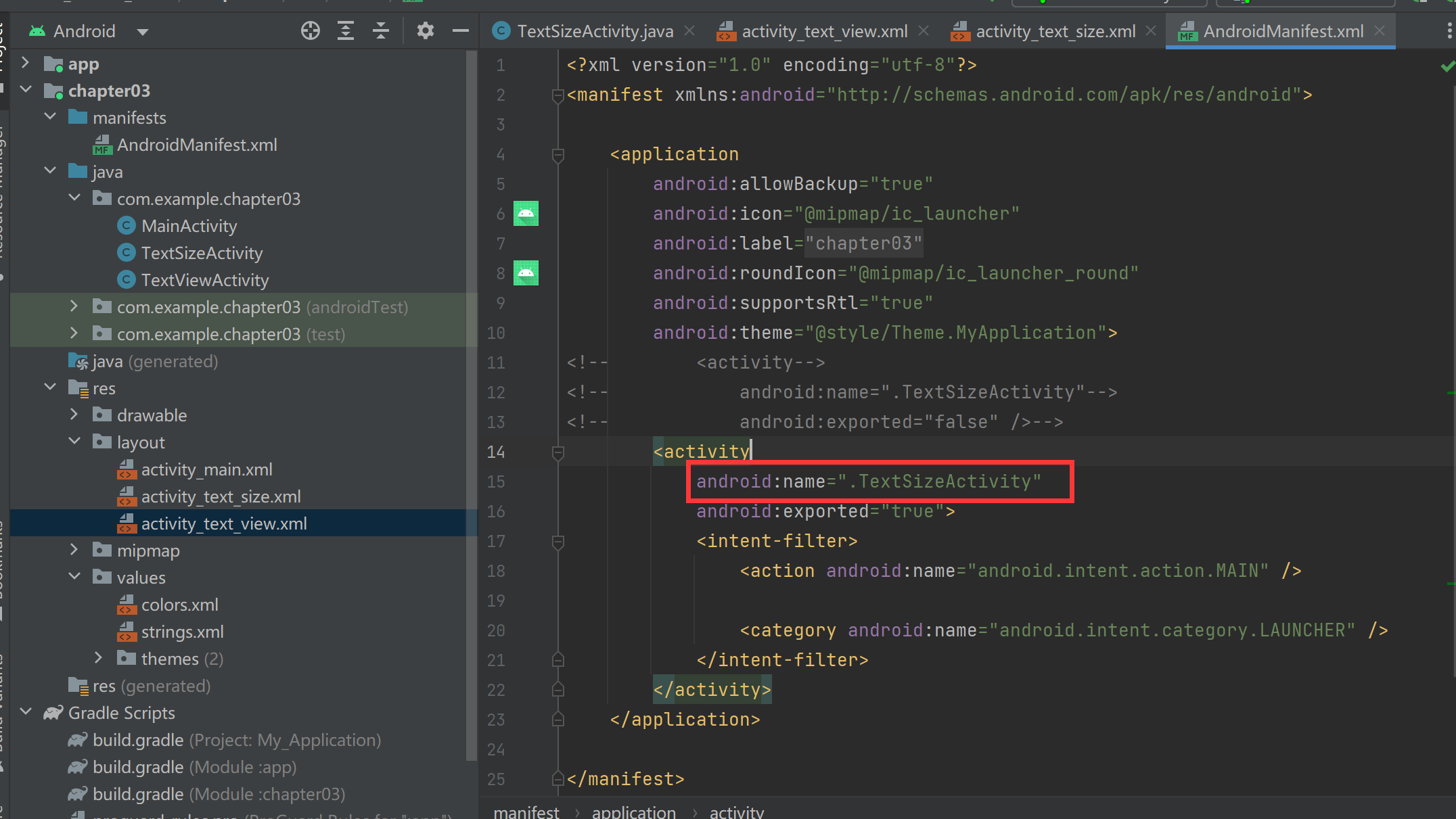Open project panel settings gear

(x=425, y=30)
